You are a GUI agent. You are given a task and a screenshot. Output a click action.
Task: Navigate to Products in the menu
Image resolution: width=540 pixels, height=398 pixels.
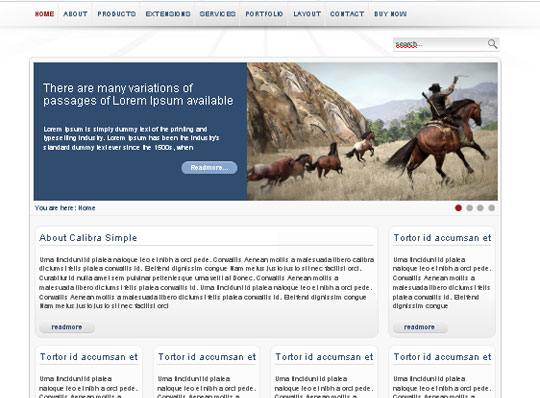(x=116, y=14)
